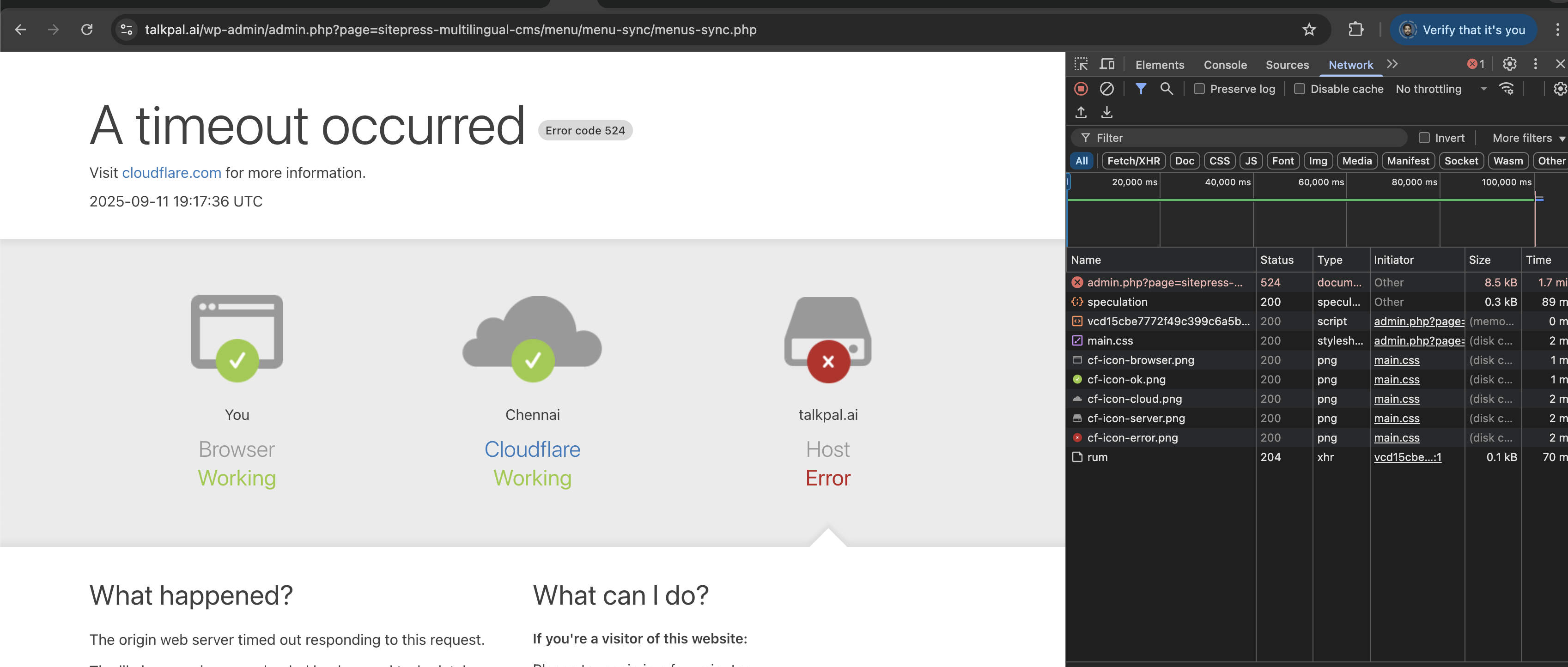The height and width of the screenshot is (667, 1568).
Task: Open the Extensions puzzle icon
Action: tap(1355, 29)
